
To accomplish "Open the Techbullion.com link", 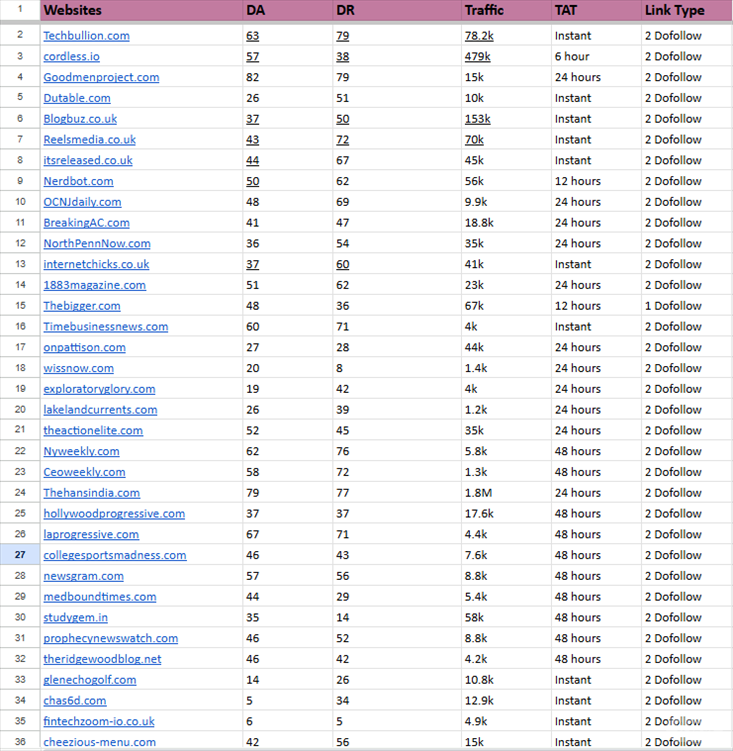I will 86,36.
